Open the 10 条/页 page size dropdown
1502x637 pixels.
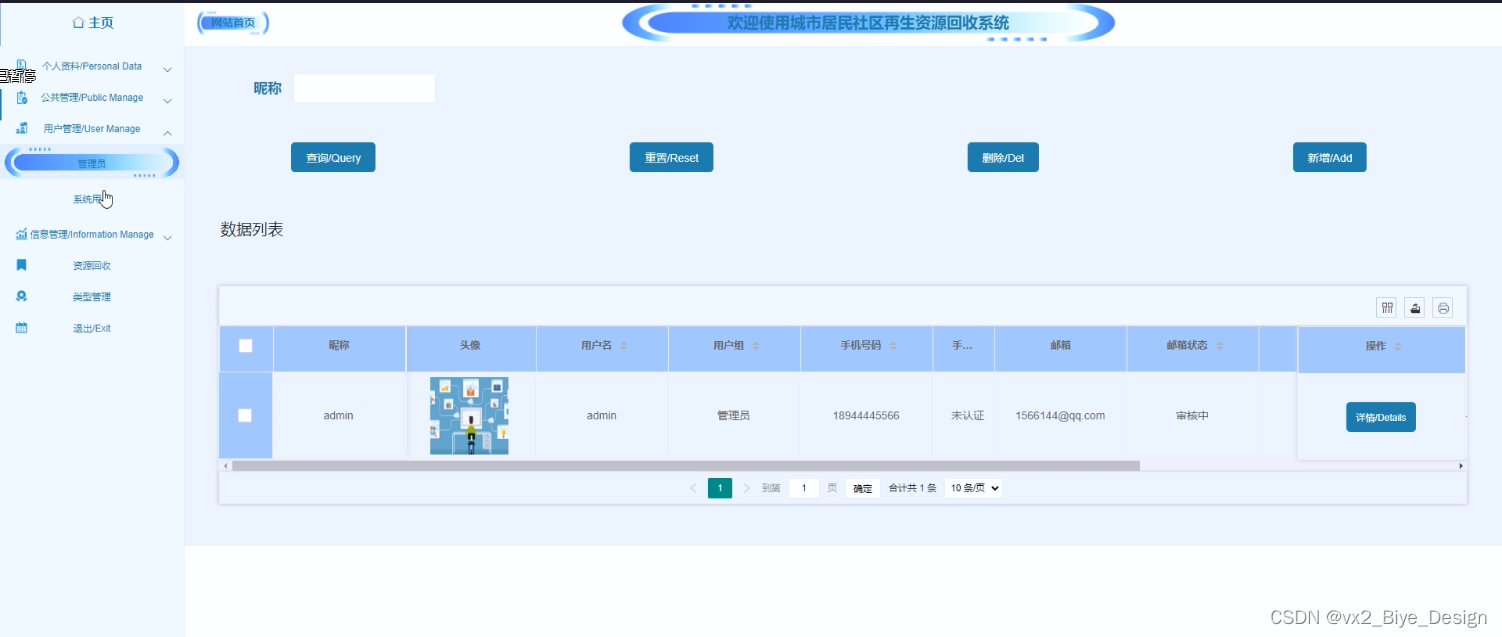[973, 488]
